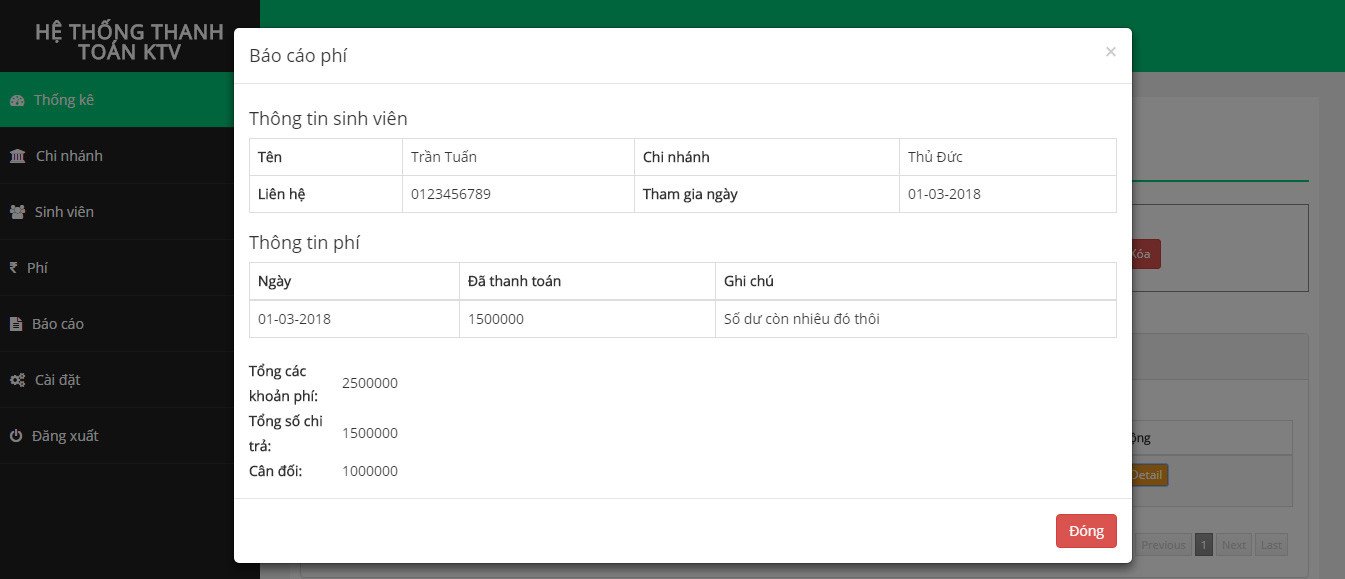Click the Báo cáo document icon
This screenshot has height=579, width=1345.
point(15,324)
